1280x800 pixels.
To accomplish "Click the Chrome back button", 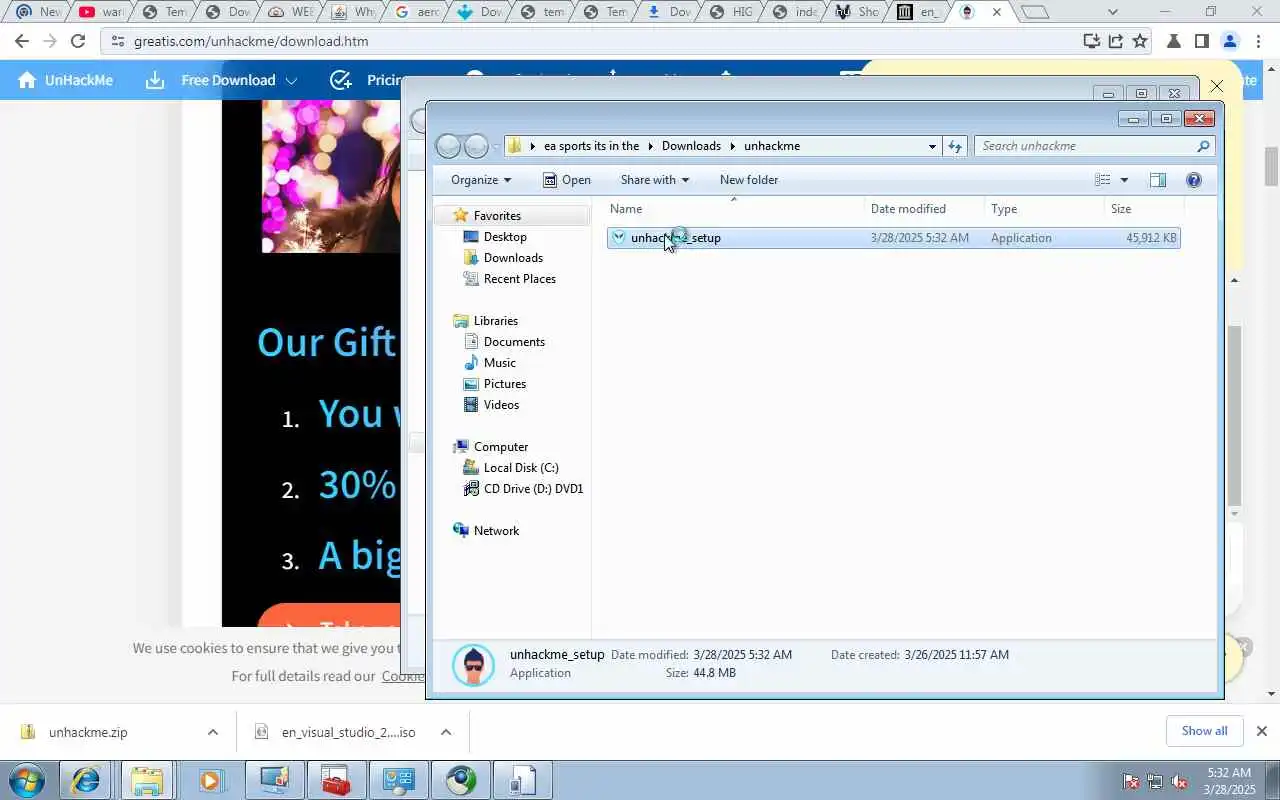I will pyautogui.click(x=22, y=41).
